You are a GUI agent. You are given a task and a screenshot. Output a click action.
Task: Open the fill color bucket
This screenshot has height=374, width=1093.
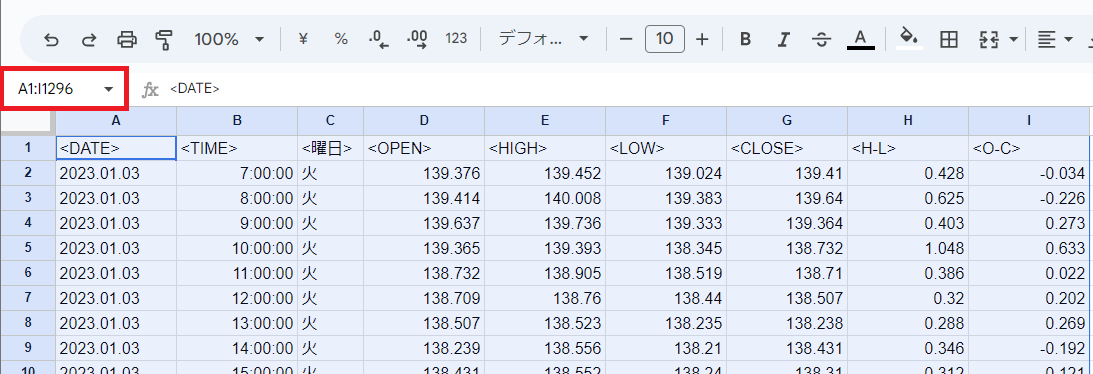908,38
